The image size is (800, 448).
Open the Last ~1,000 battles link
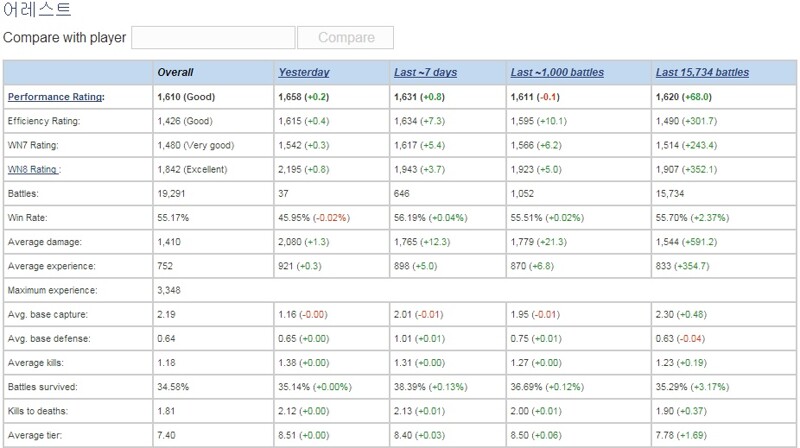click(x=557, y=72)
